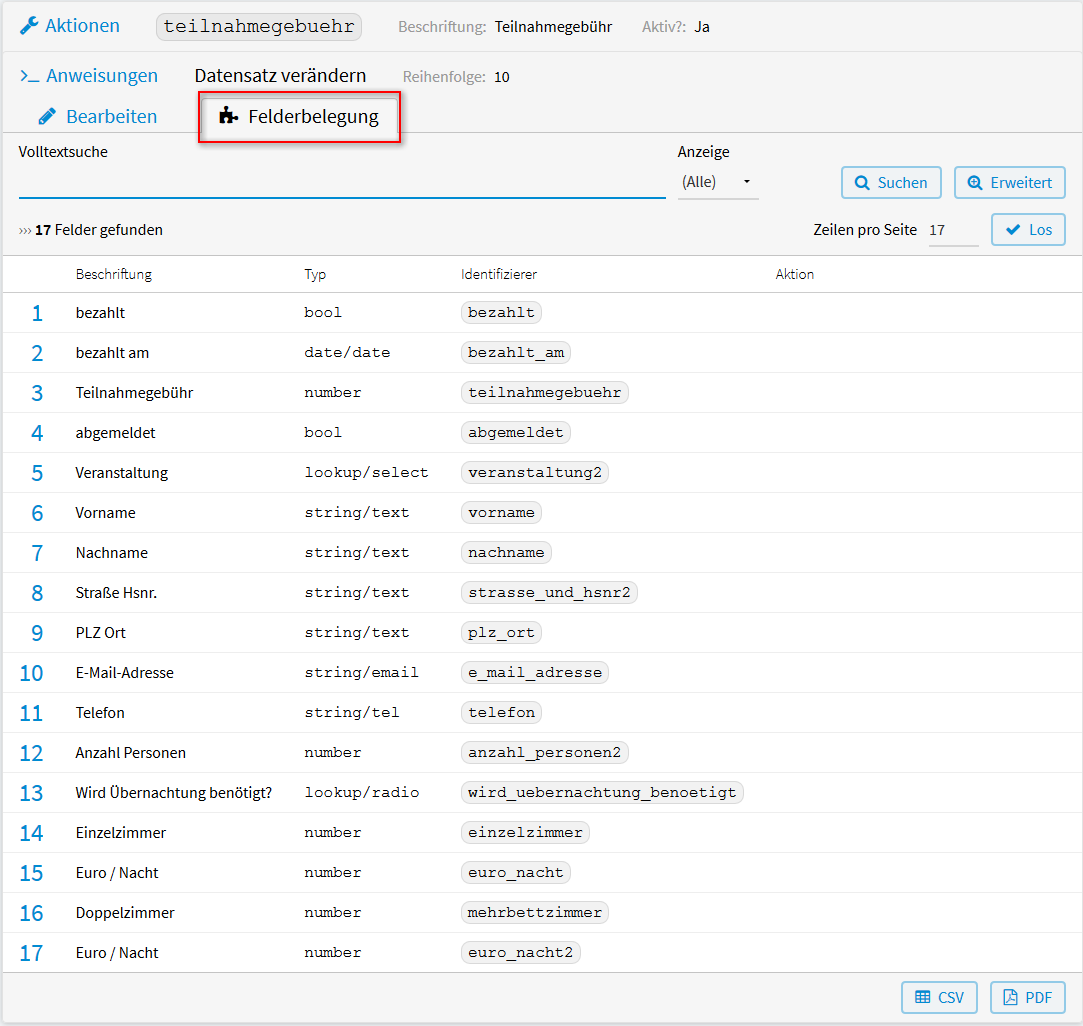Open row number 10 link
This screenshot has height=1026, width=1083.
(x=31, y=674)
